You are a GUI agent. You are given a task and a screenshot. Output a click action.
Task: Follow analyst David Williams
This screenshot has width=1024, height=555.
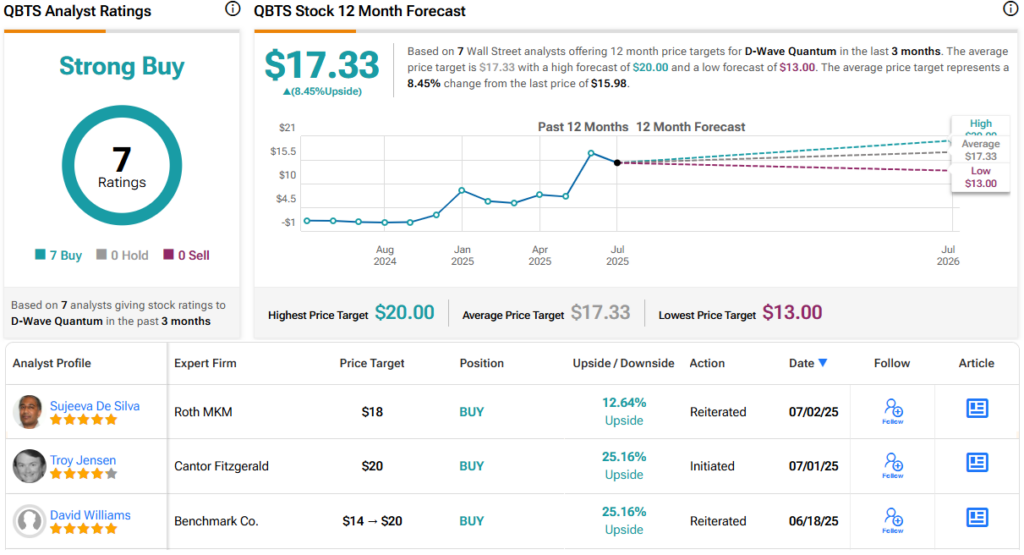(893, 520)
